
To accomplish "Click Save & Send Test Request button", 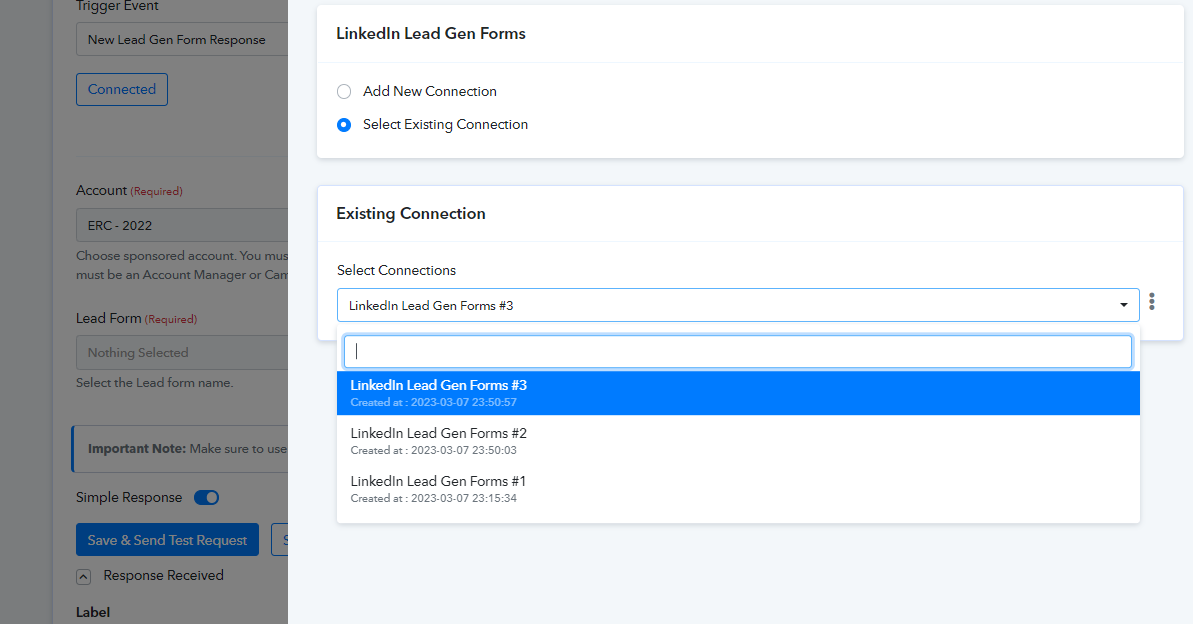I will click(167, 540).
